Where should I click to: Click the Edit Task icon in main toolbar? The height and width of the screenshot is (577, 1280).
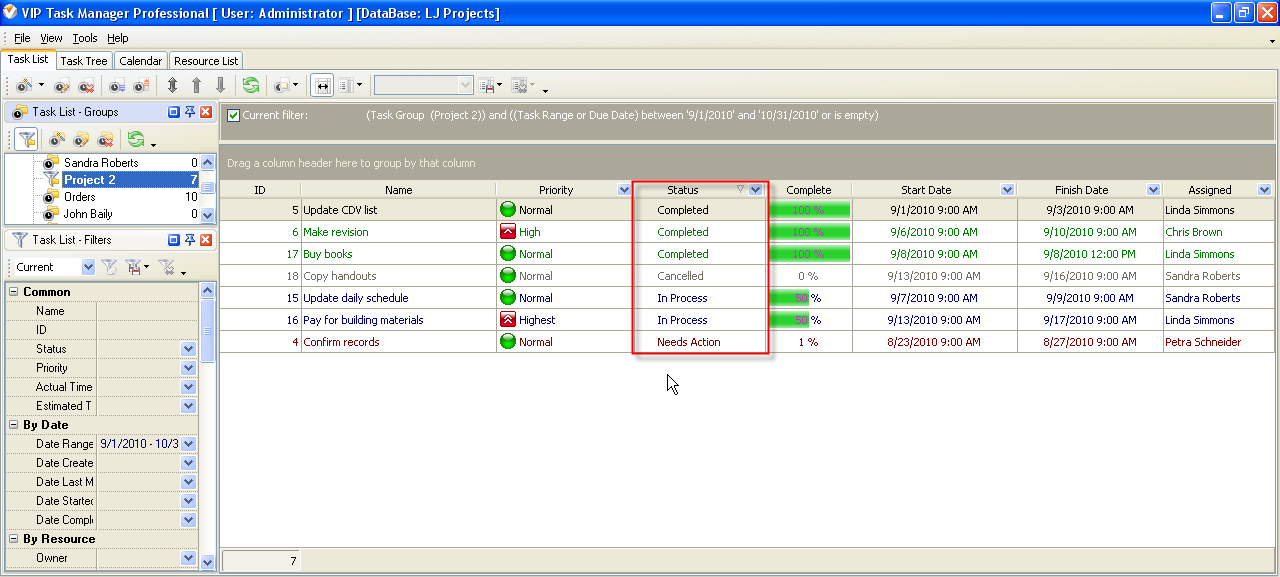tap(62, 86)
